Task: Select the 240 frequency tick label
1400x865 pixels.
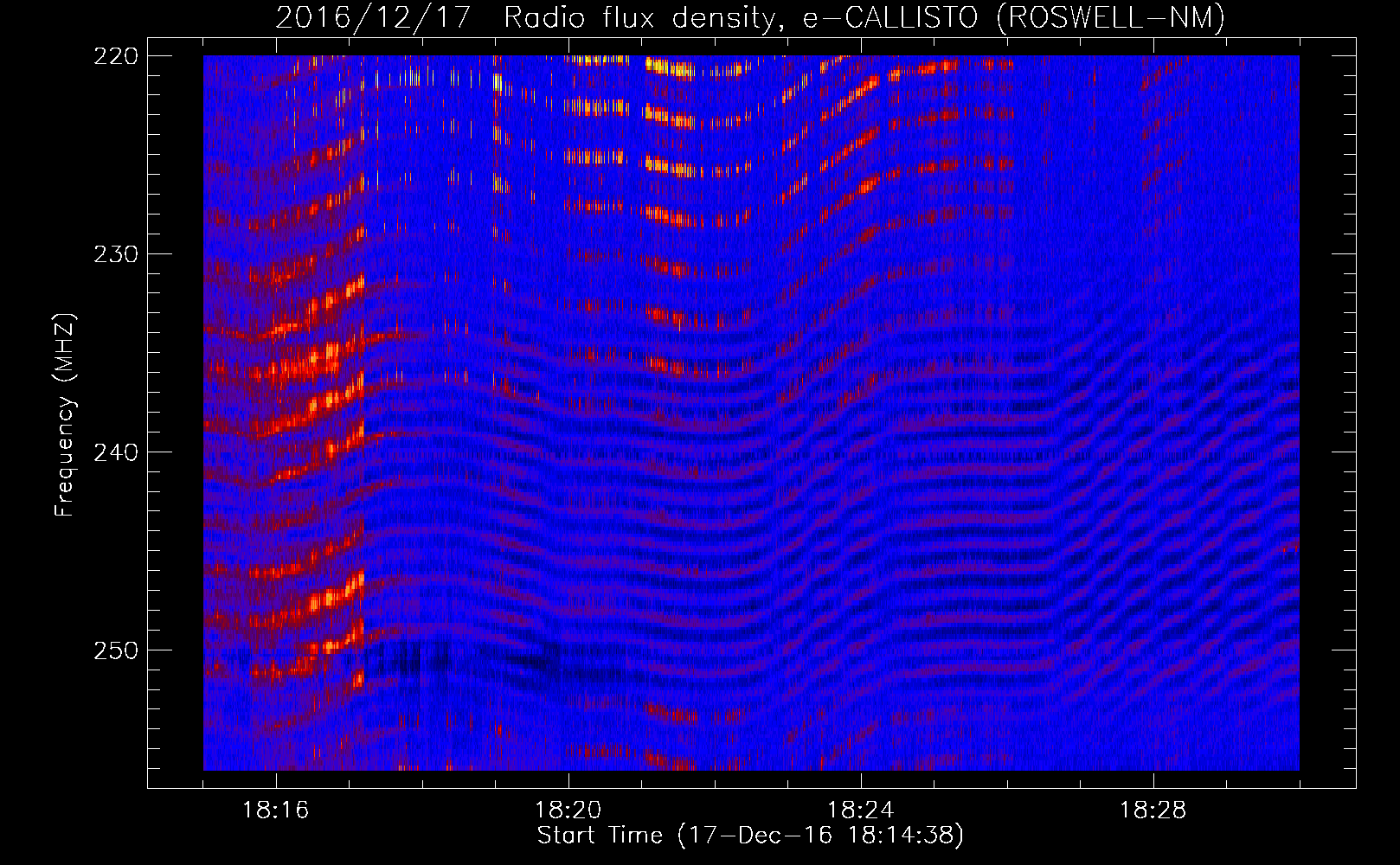Action: tap(115, 452)
